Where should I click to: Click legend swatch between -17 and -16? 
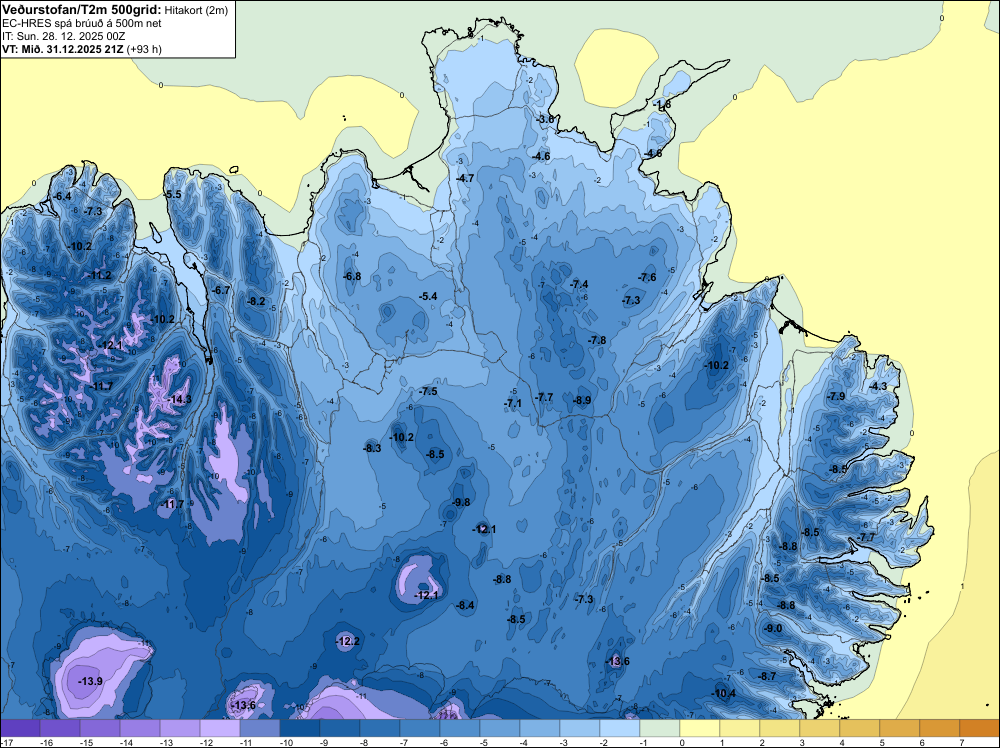[20, 728]
